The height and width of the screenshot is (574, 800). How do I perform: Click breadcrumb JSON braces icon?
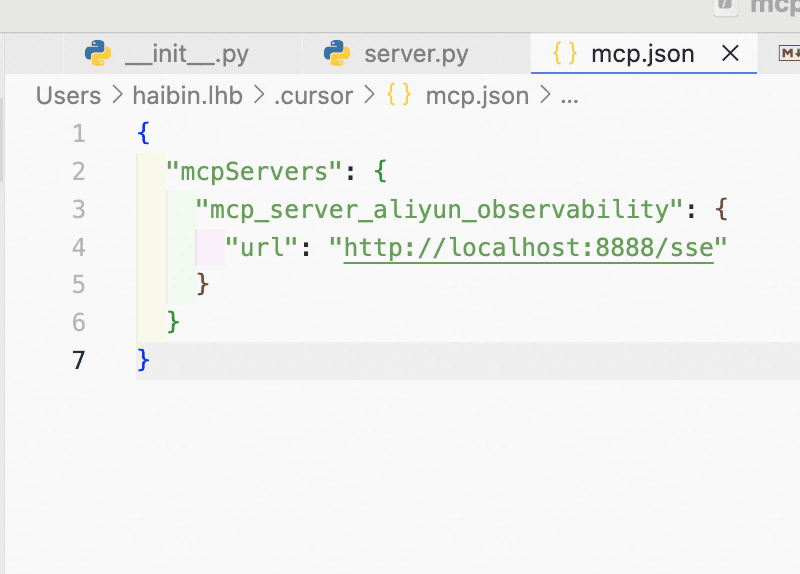click(x=398, y=95)
